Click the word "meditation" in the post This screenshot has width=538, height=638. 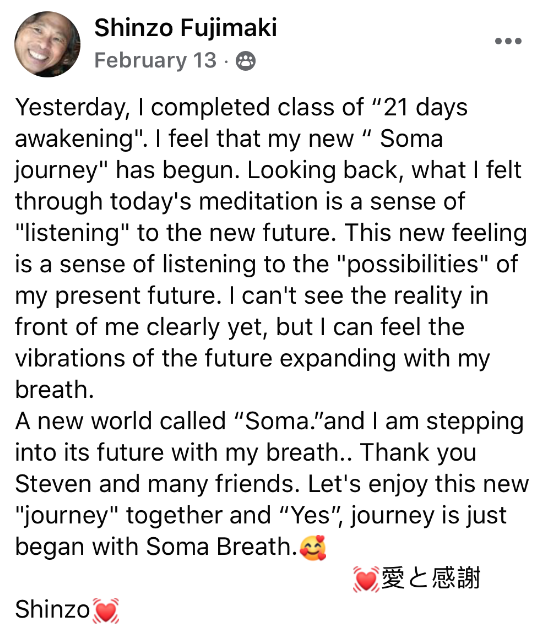[258, 202]
